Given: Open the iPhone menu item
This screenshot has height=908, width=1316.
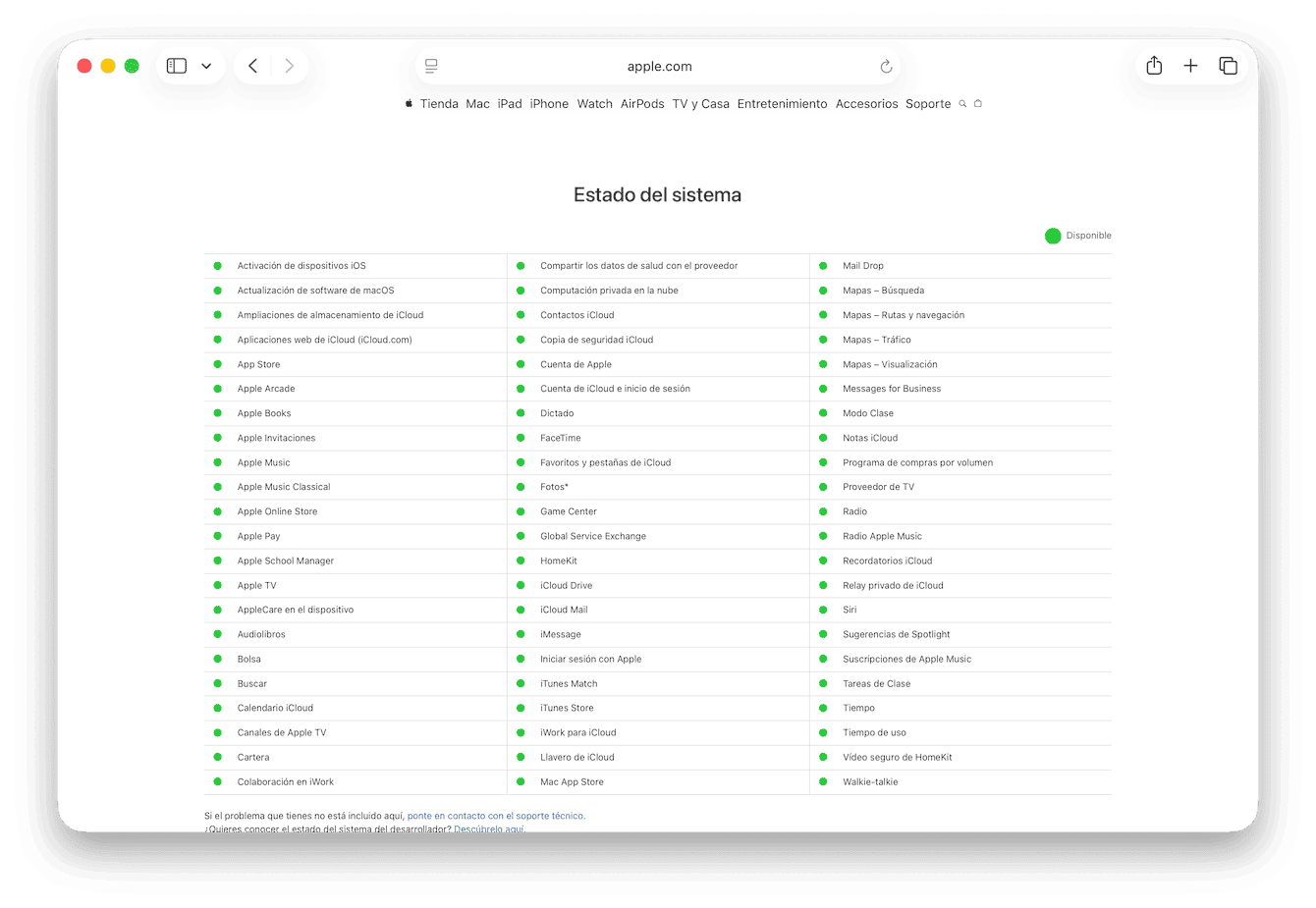Looking at the screenshot, I should (x=549, y=104).
